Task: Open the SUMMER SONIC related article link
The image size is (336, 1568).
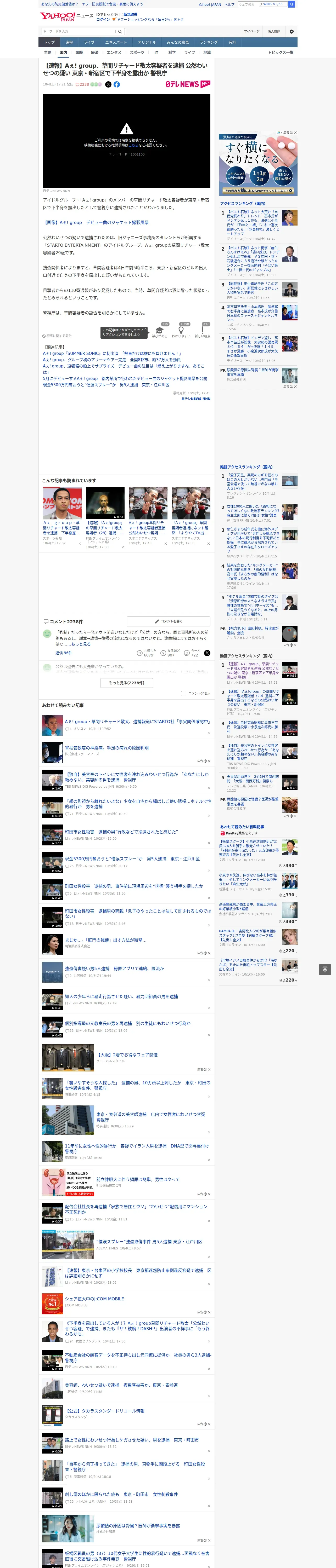Action: point(112,353)
